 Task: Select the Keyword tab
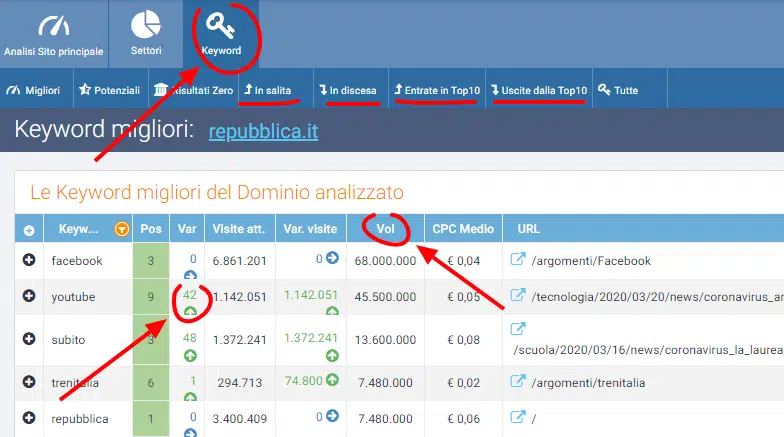[x=221, y=34]
